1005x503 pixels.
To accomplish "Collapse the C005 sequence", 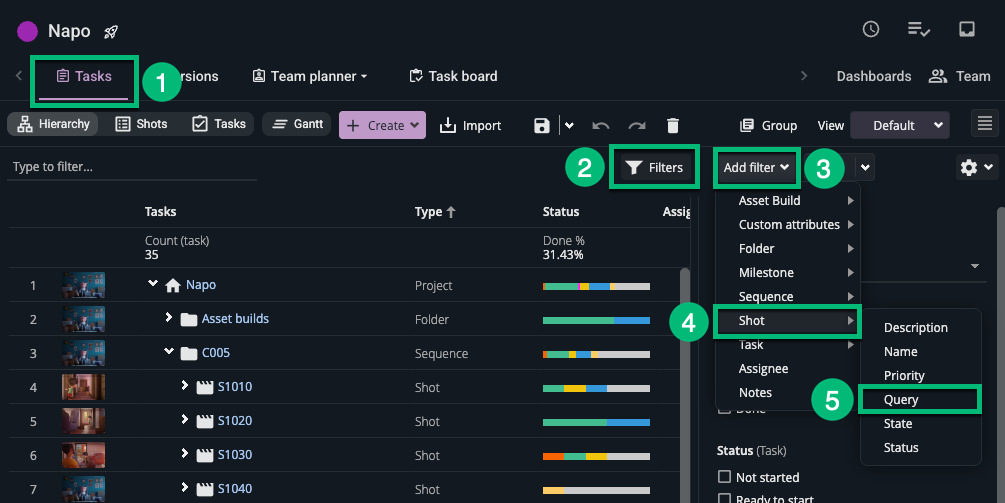I will 169,351.
